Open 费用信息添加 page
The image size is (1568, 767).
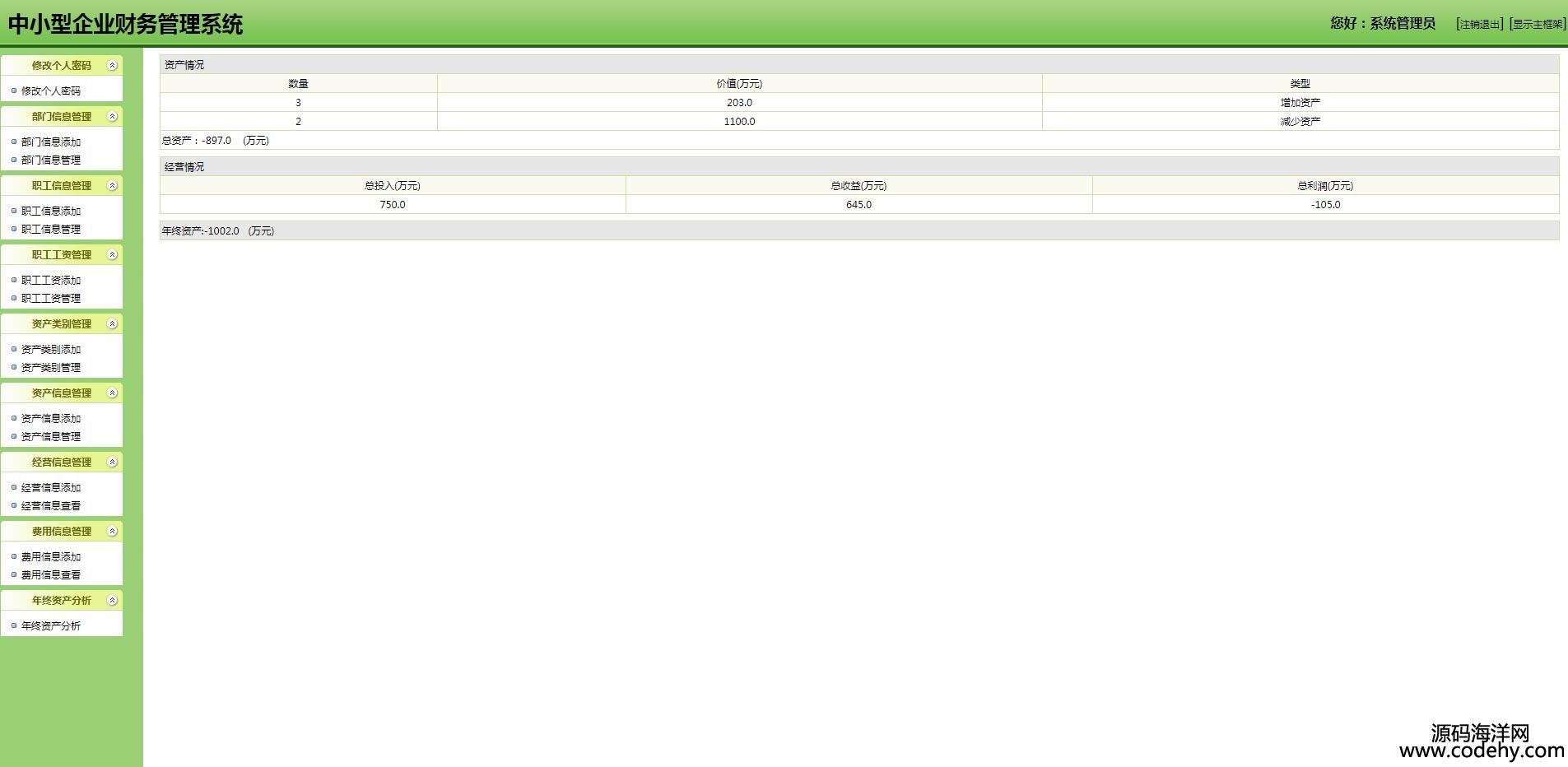51,557
